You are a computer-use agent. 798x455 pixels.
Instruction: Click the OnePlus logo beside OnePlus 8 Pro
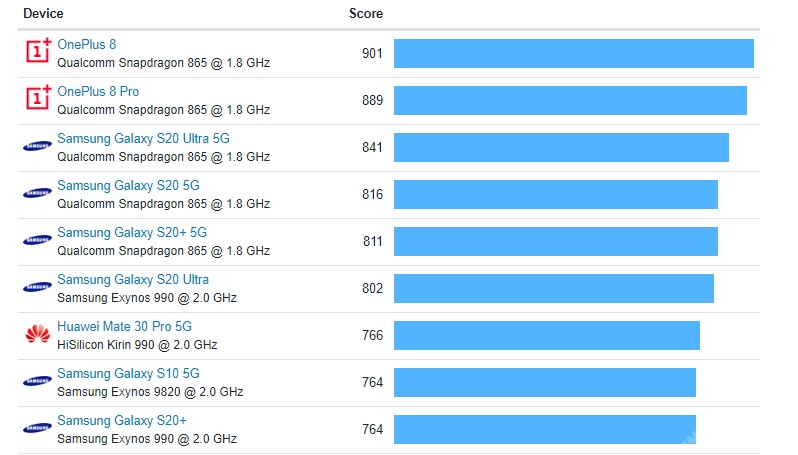point(38,100)
